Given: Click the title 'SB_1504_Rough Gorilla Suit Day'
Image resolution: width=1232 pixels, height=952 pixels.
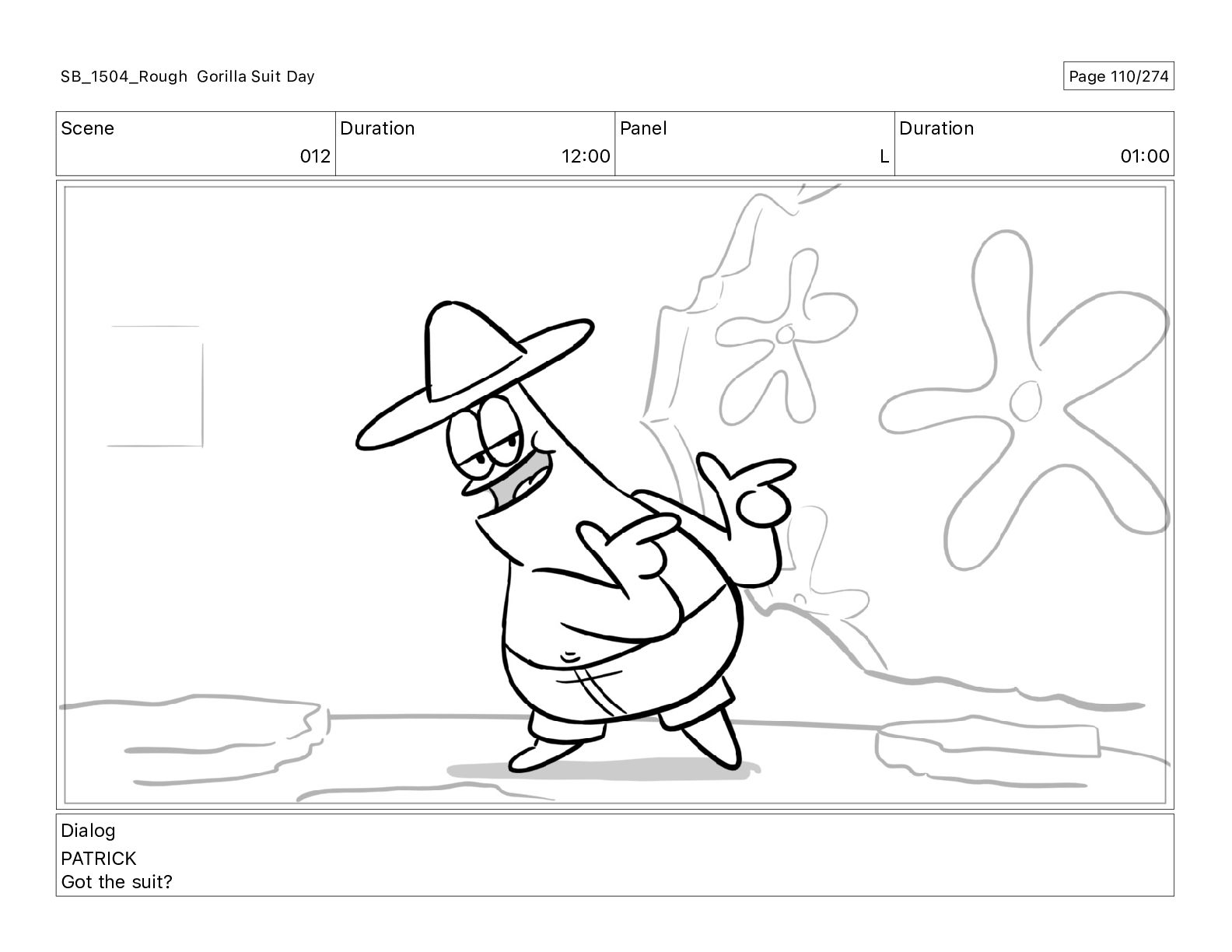Looking at the screenshot, I should 187,76.
